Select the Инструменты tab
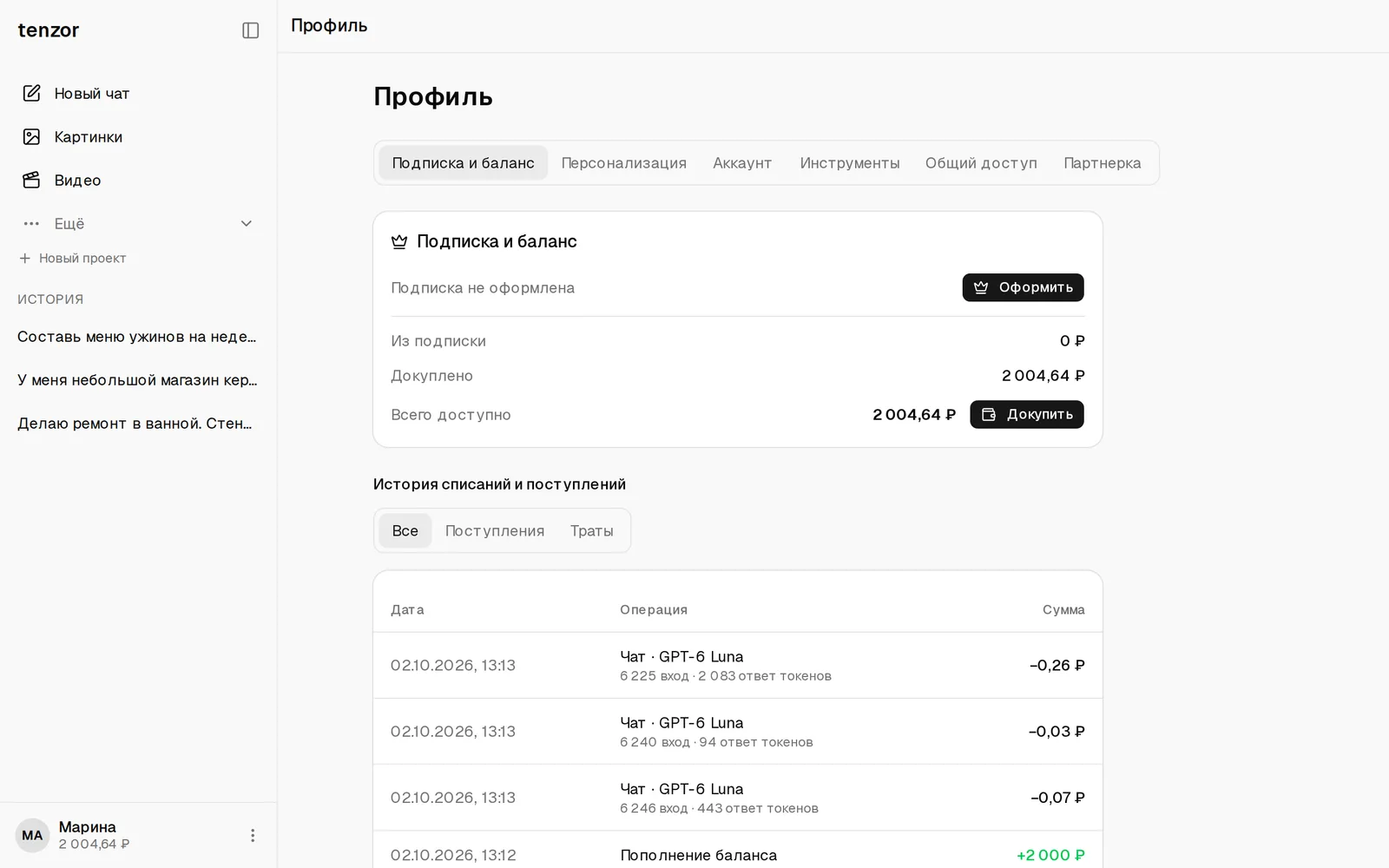This screenshot has width=1389, height=868. pos(849,162)
